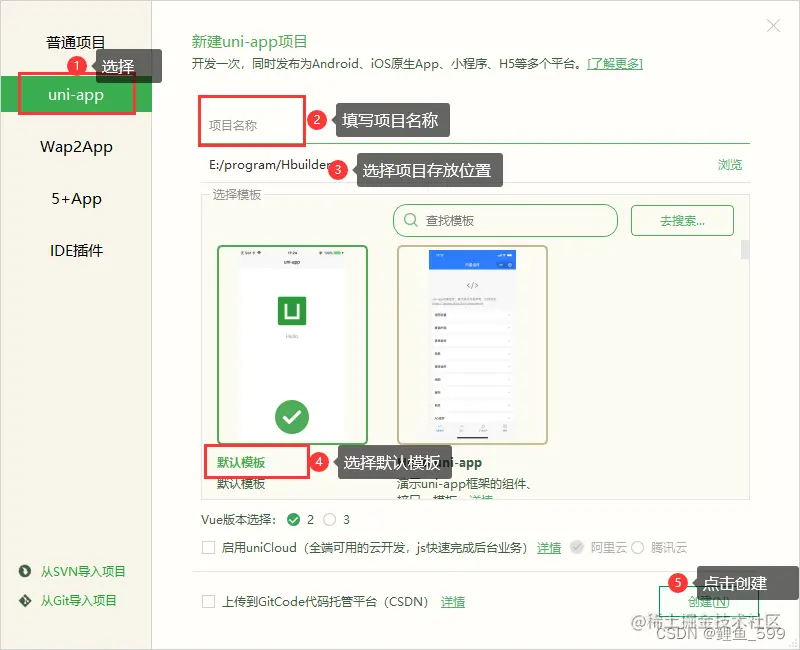Click the Git import project icon
This screenshot has width=800, height=650.
(x=24, y=601)
